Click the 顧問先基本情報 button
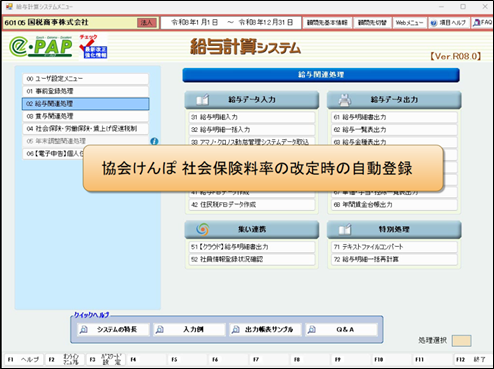 click(327, 23)
